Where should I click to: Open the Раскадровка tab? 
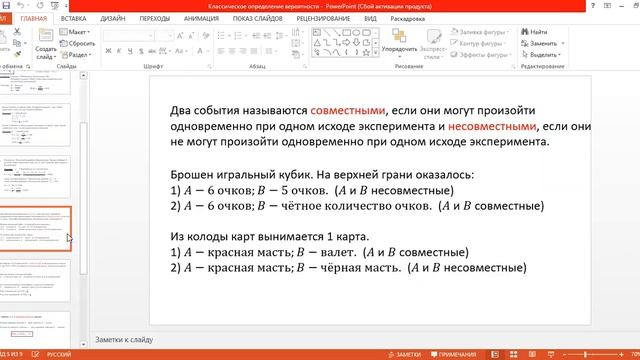(408, 19)
